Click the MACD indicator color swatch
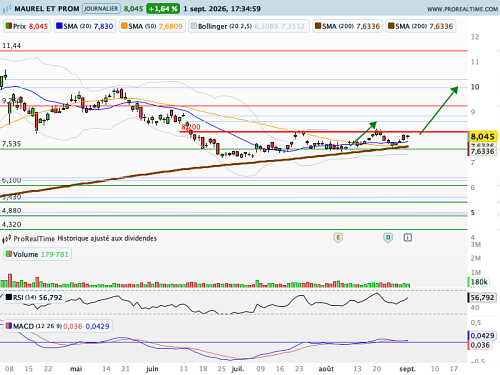The width and height of the screenshot is (500, 375). pyautogui.click(x=9, y=326)
